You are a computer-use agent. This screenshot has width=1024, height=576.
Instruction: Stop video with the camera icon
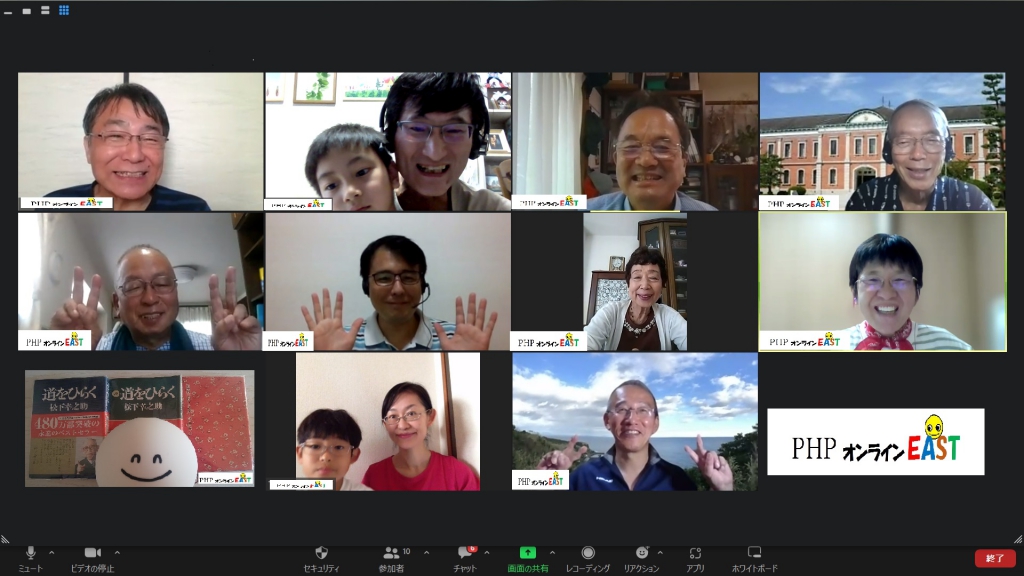[x=93, y=553]
